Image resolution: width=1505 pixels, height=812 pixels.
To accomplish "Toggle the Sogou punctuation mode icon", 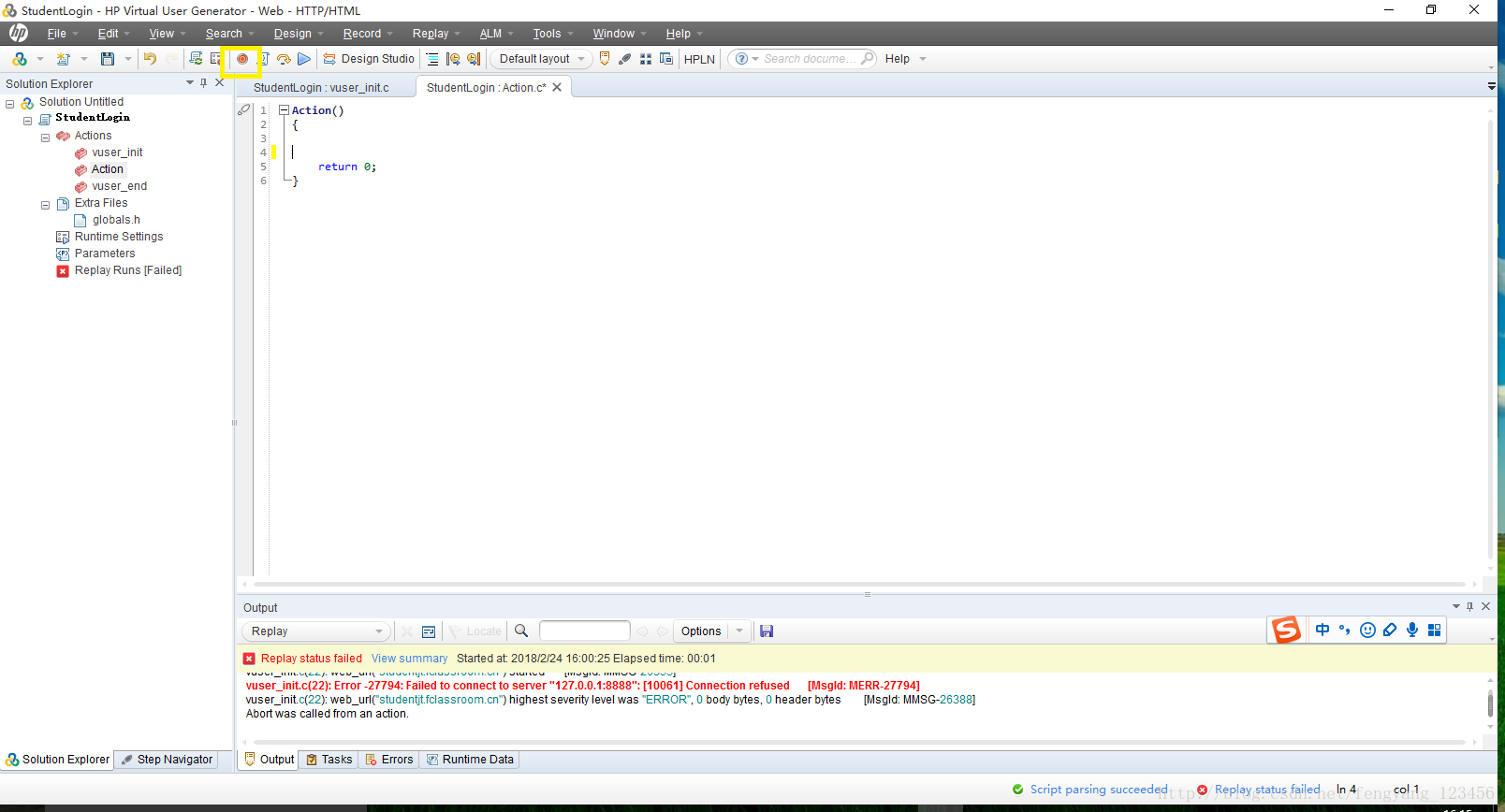I will [x=1345, y=631].
